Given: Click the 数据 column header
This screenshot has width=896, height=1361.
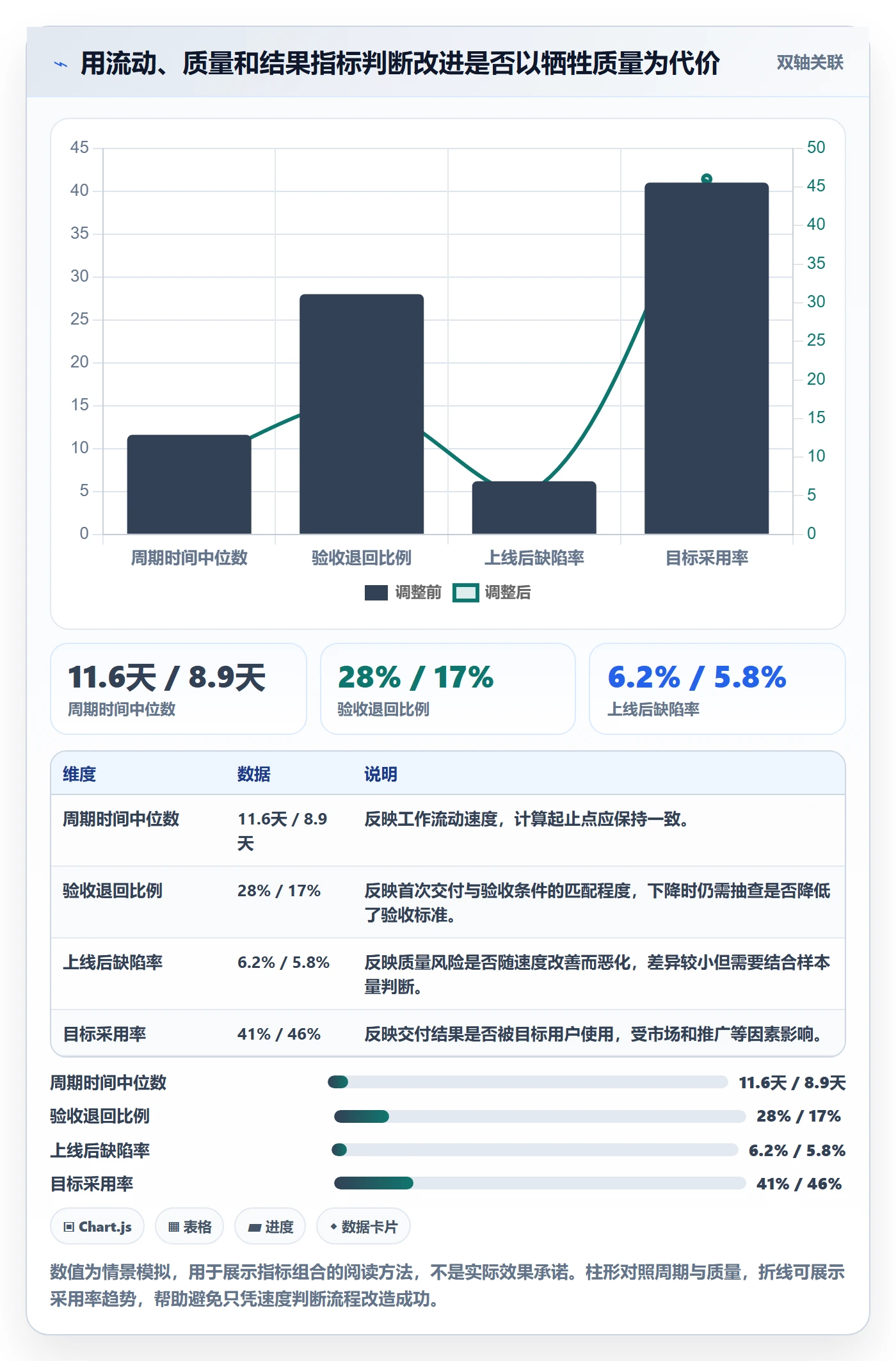Looking at the screenshot, I should tap(254, 775).
